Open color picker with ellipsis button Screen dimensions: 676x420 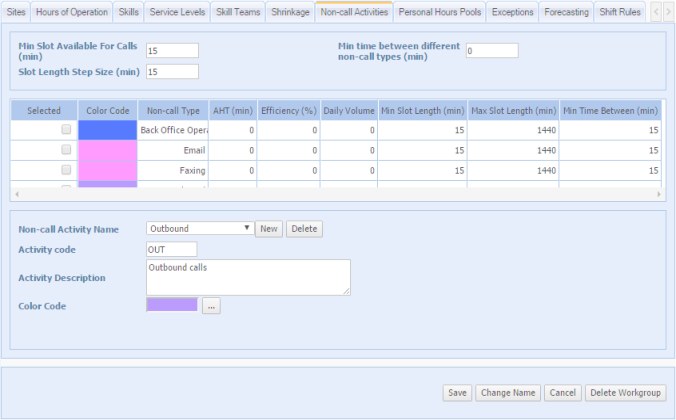210,306
